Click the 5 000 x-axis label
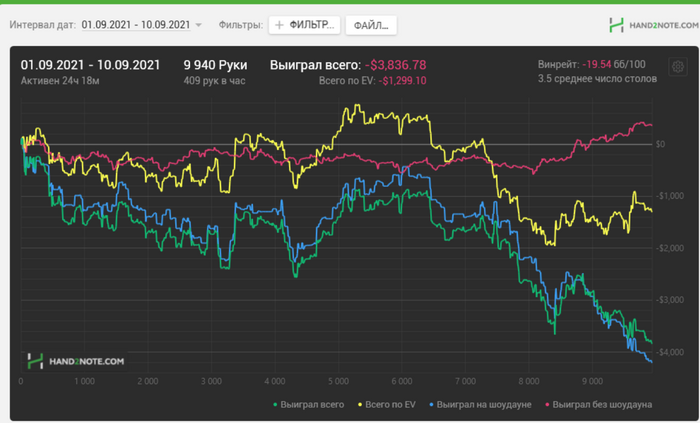 click(x=338, y=382)
